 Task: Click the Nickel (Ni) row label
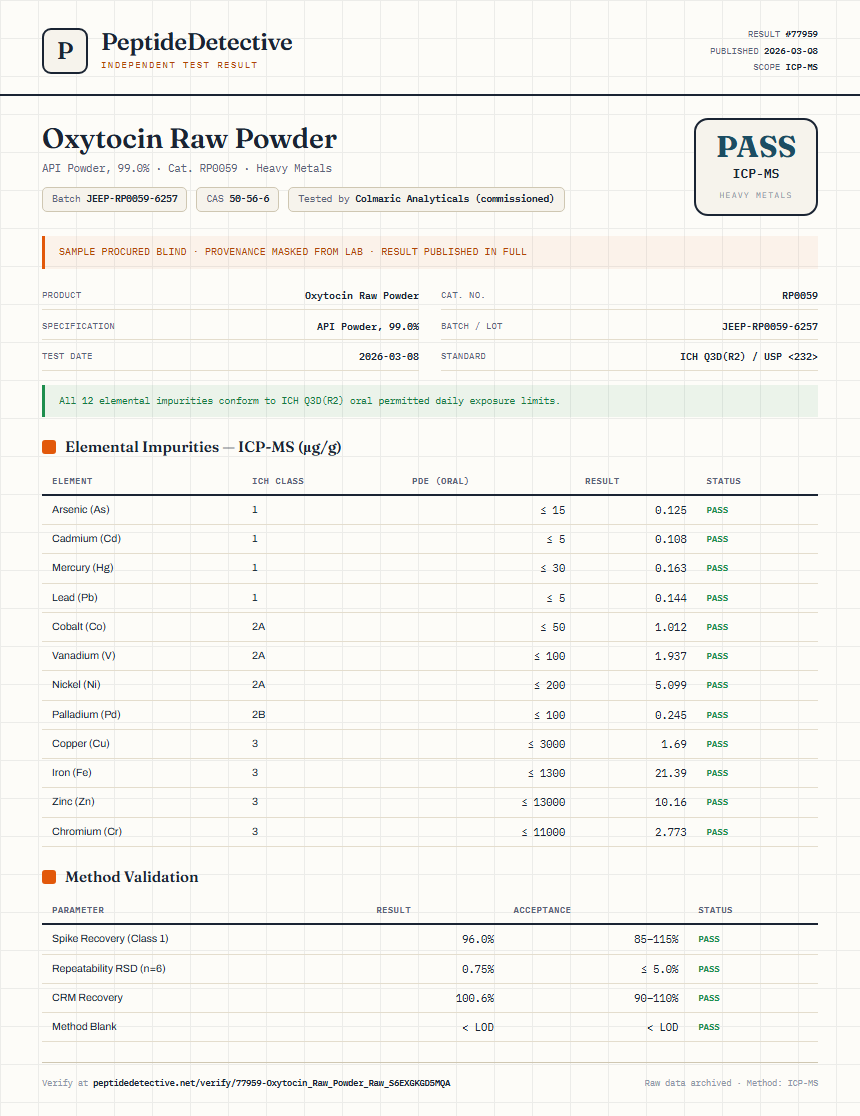click(x=76, y=685)
